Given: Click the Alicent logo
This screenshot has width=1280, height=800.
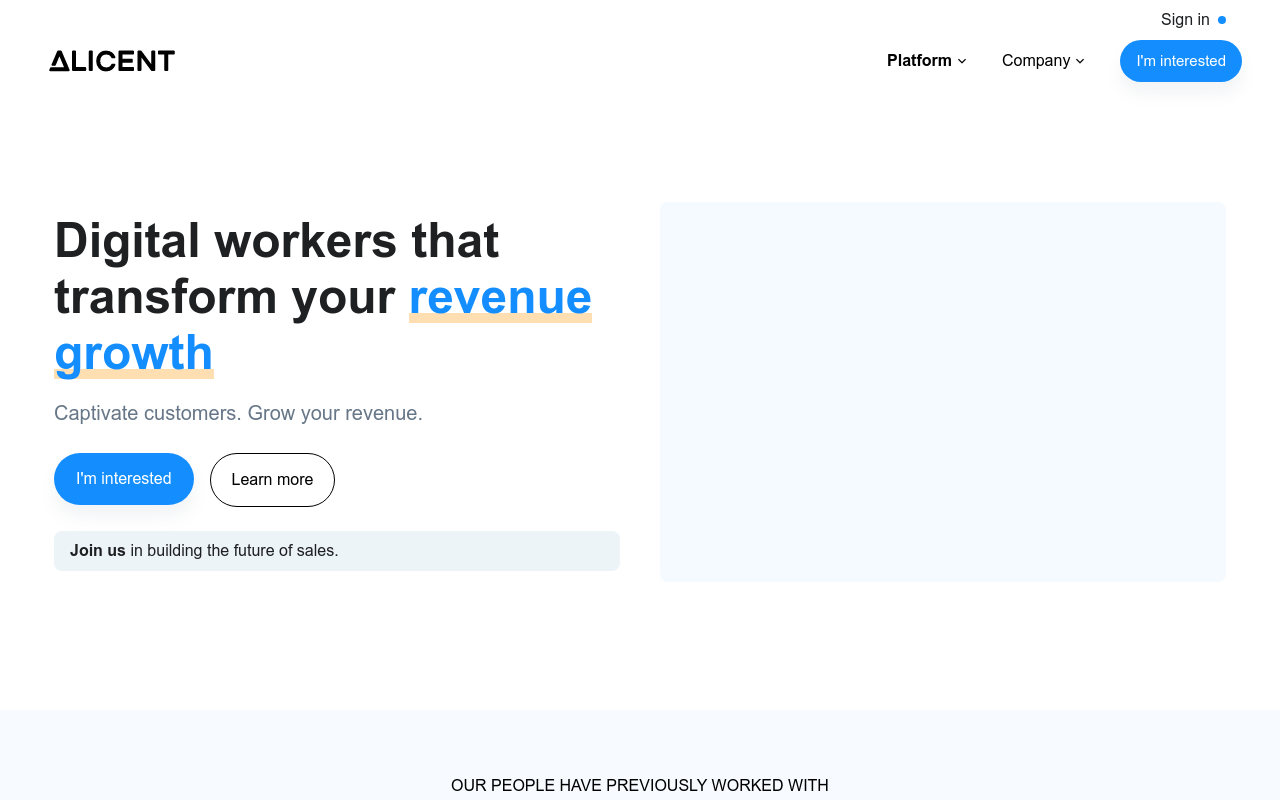Looking at the screenshot, I should [x=112, y=61].
